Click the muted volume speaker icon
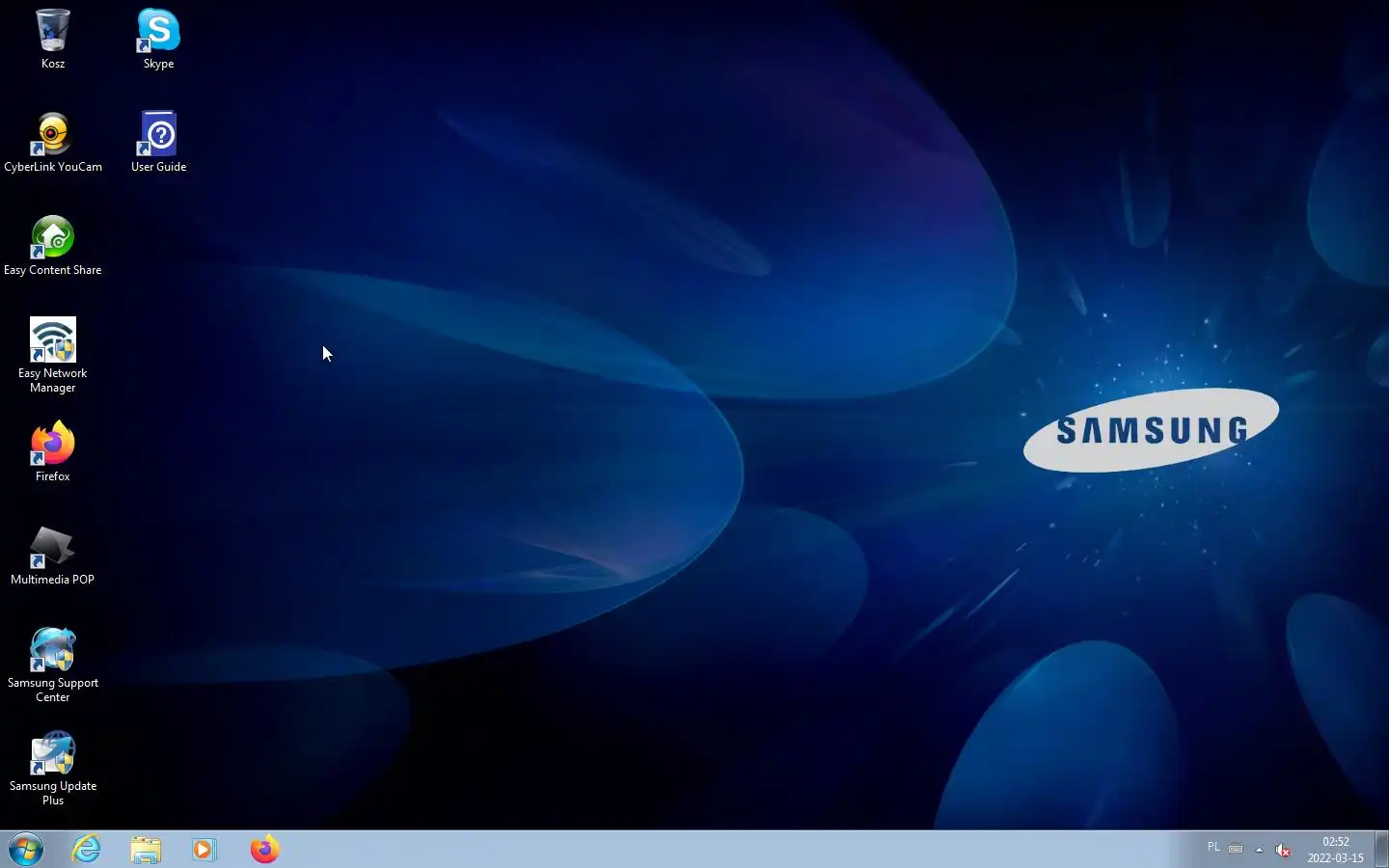 tap(1282, 850)
